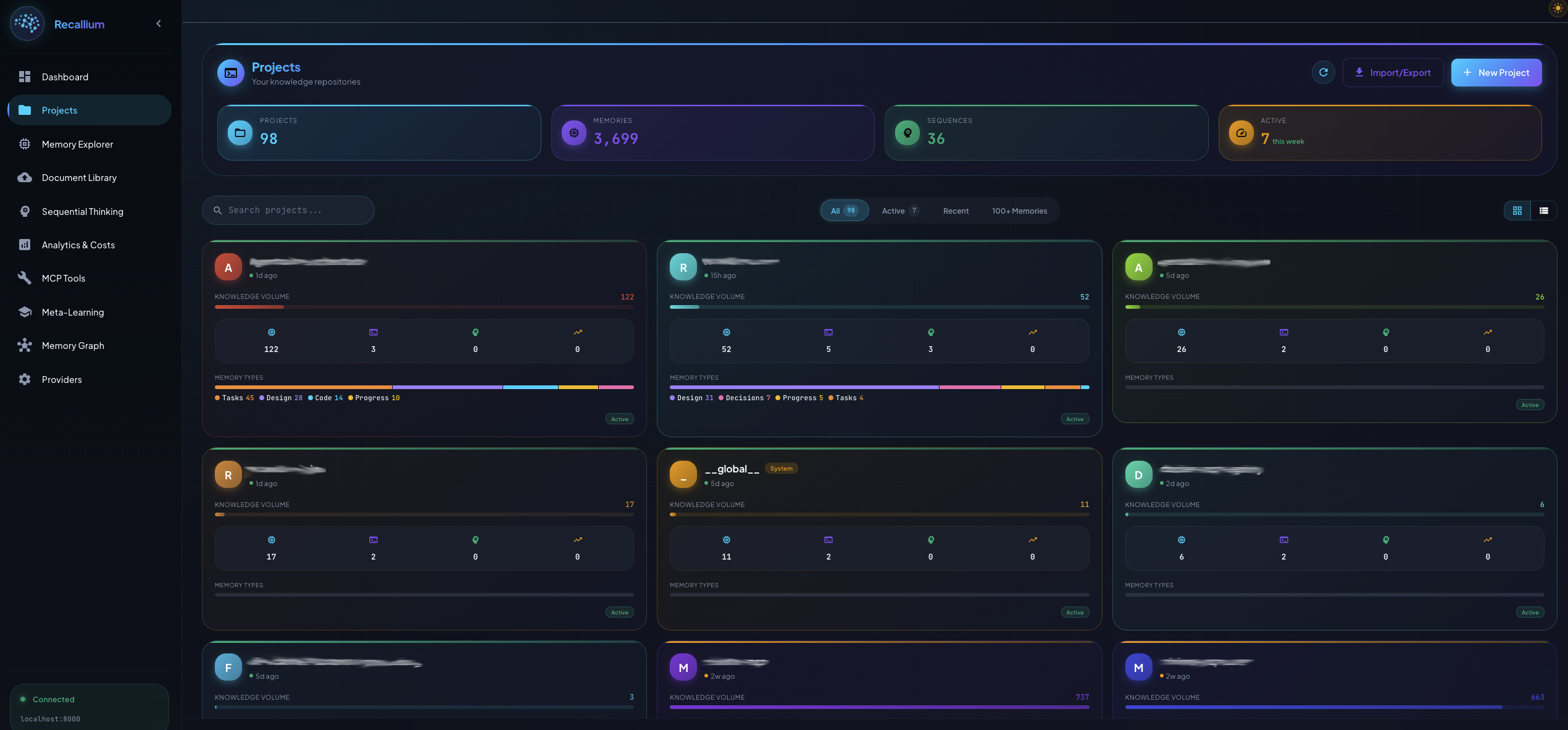Refresh the projects list
The image size is (1568, 730).
point(1323,72)
